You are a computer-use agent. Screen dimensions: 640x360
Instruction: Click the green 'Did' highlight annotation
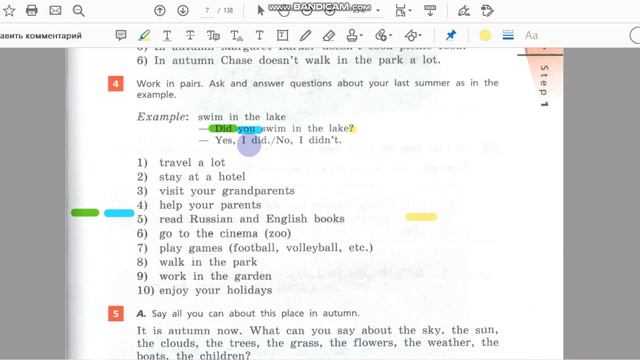coord(222,129)
